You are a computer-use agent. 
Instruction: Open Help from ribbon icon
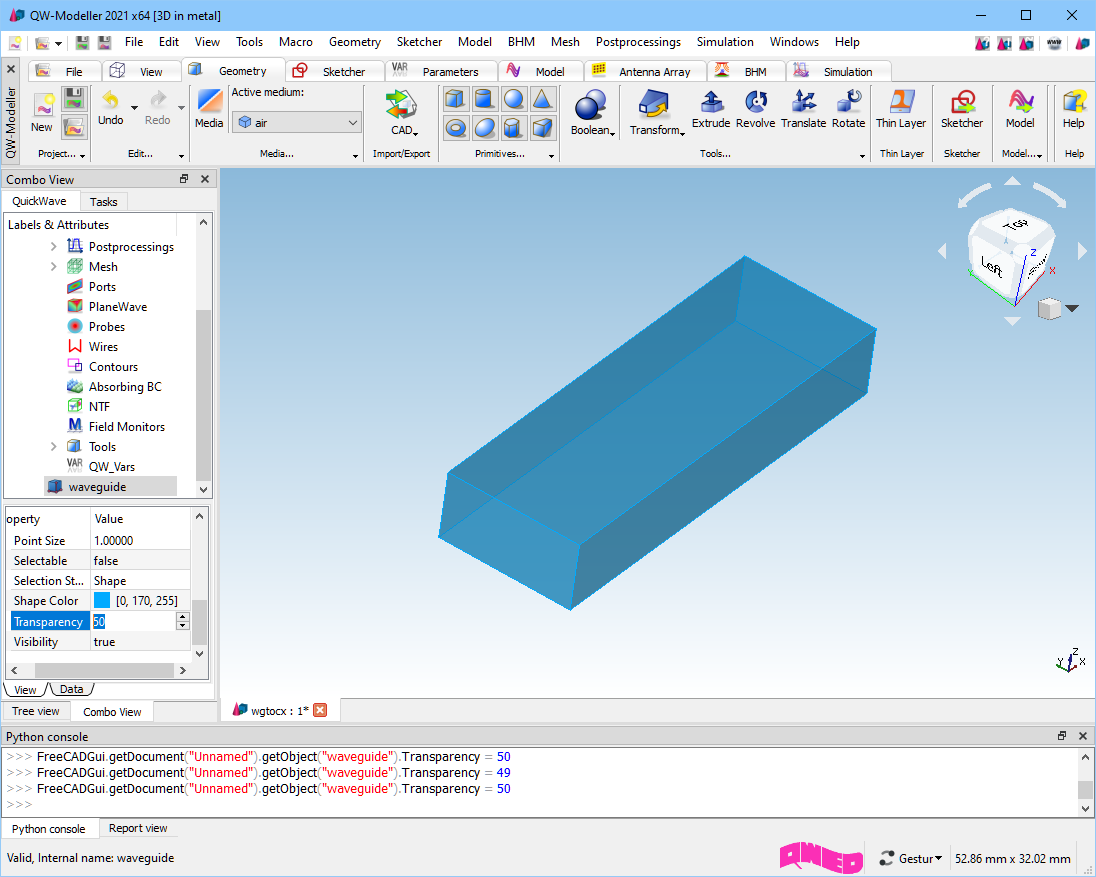point(1074,110)
